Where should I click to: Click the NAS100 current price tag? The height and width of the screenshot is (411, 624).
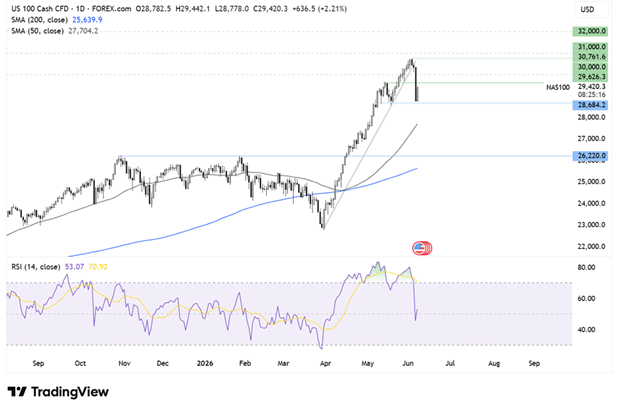(558, 87)
